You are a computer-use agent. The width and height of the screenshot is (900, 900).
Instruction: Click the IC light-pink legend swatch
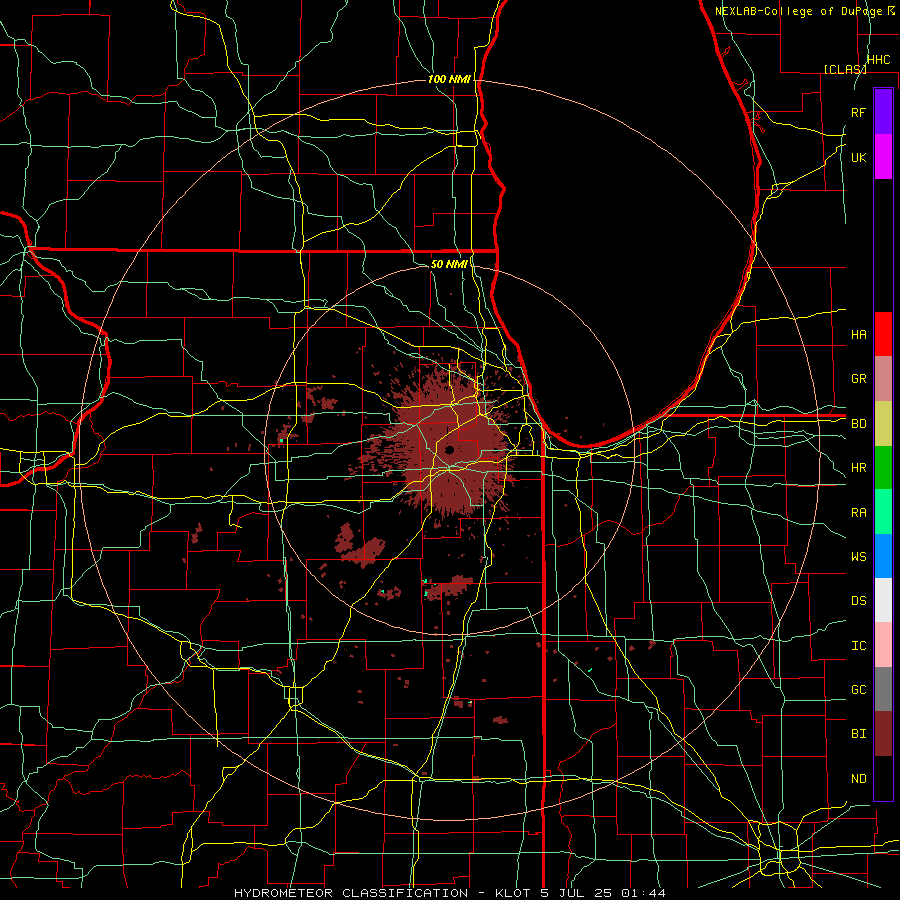[883, 645]
